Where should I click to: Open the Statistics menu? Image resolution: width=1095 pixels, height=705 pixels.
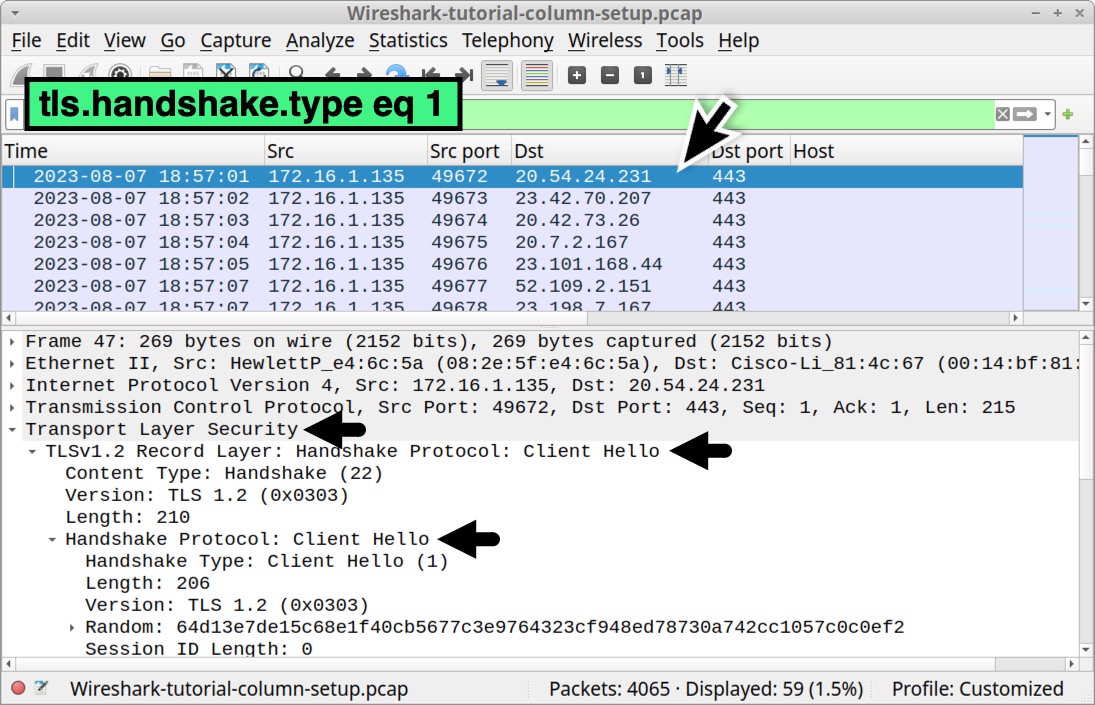409,40
